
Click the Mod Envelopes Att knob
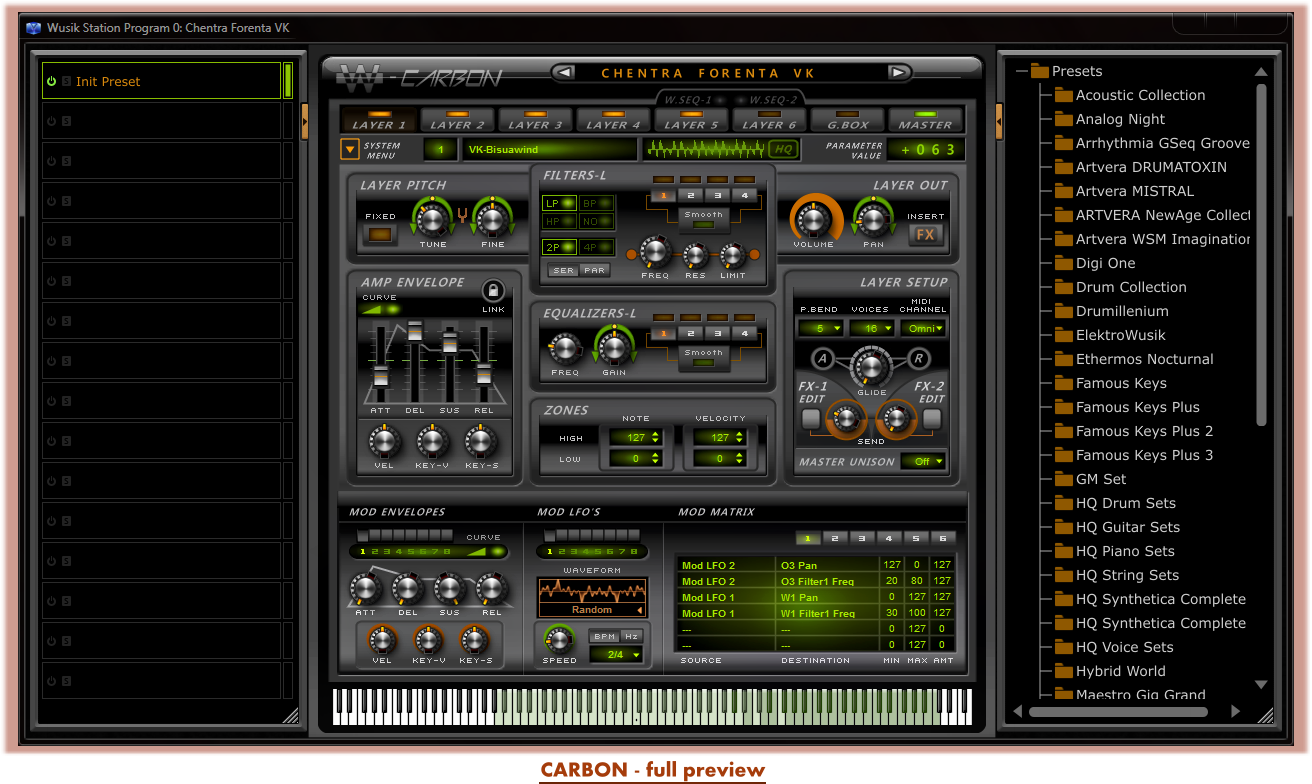coord(365,590)
